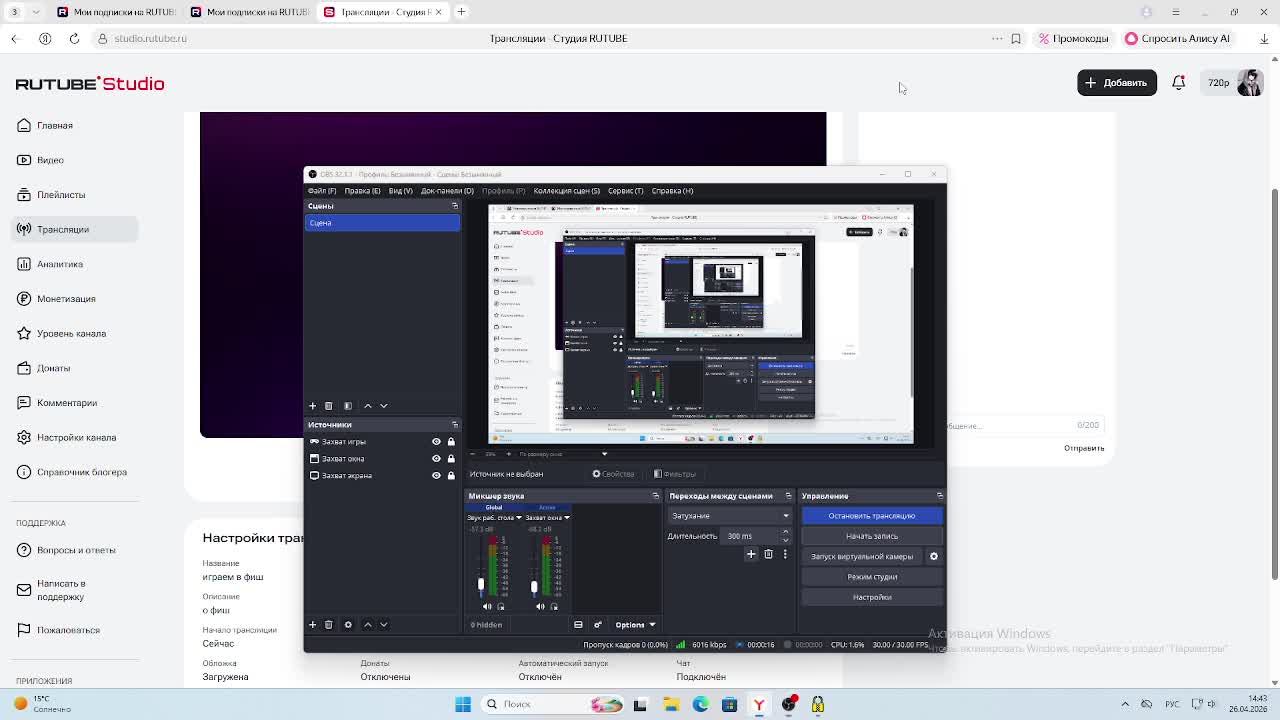Open audio mixer Options dropdown
Viewport: 1280px width, 720px height.
coord(635,625)
